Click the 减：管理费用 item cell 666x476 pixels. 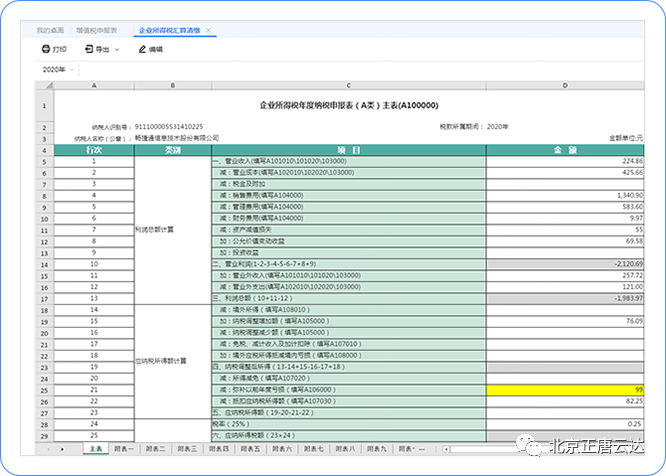[349, 207]
